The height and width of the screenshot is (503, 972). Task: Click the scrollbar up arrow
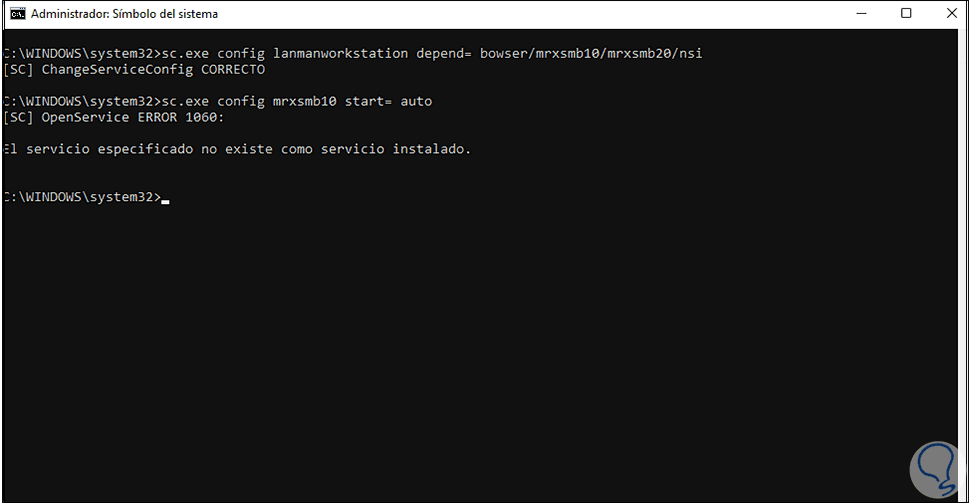959,38
